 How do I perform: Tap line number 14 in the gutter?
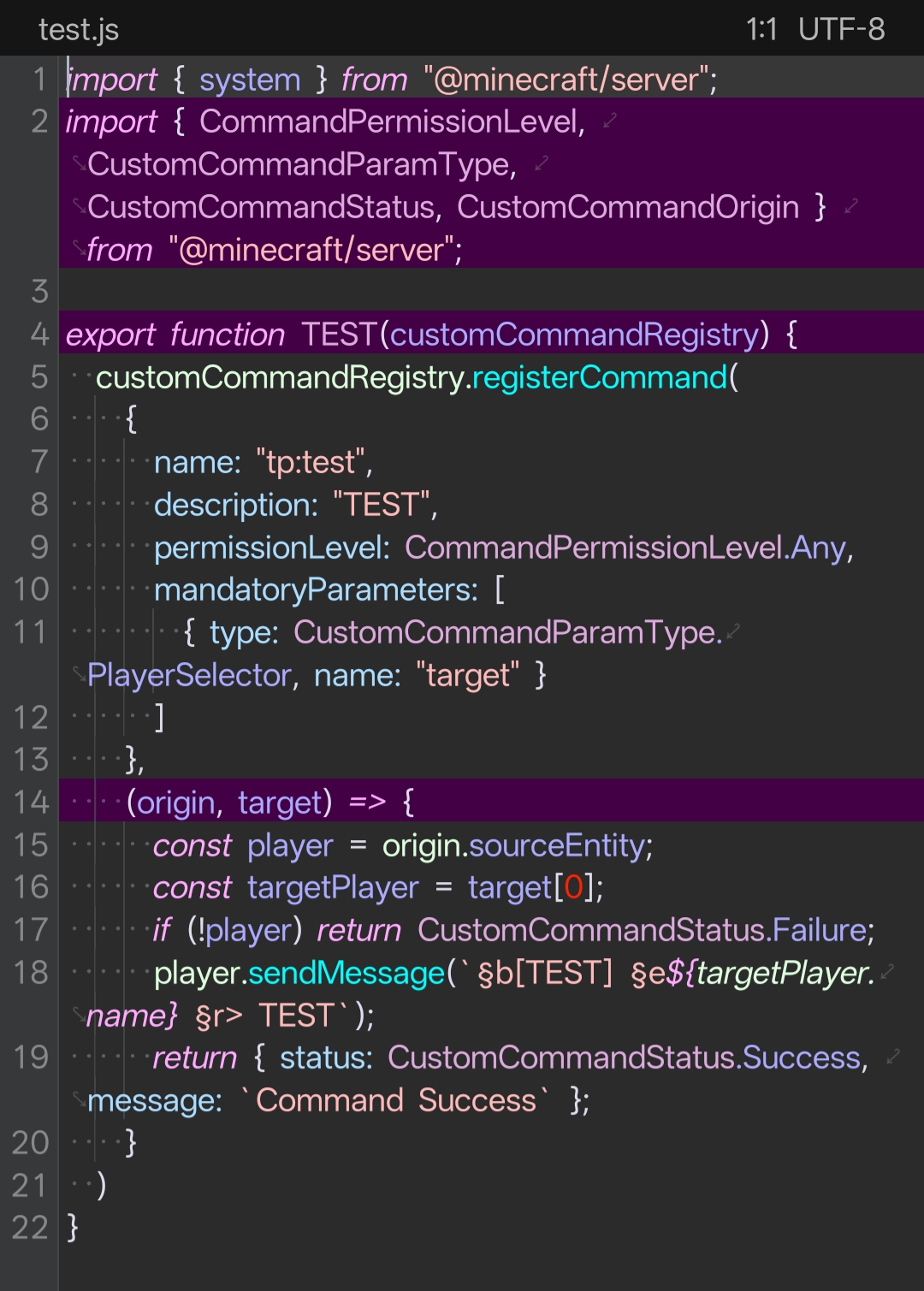31,802
